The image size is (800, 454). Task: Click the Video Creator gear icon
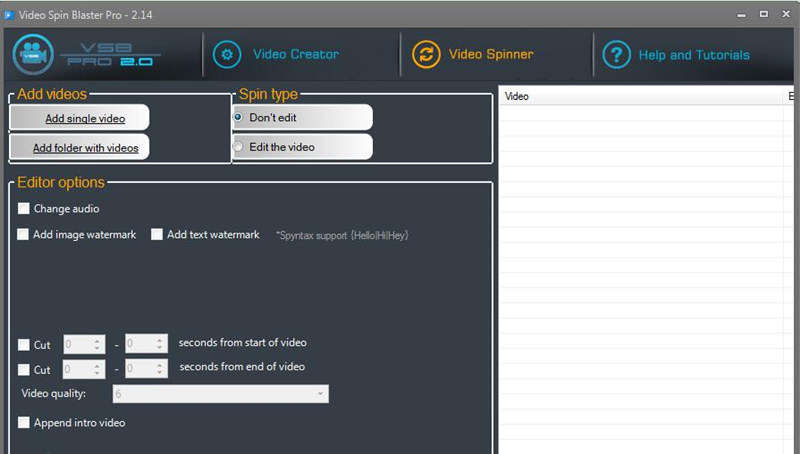point(227,55)
